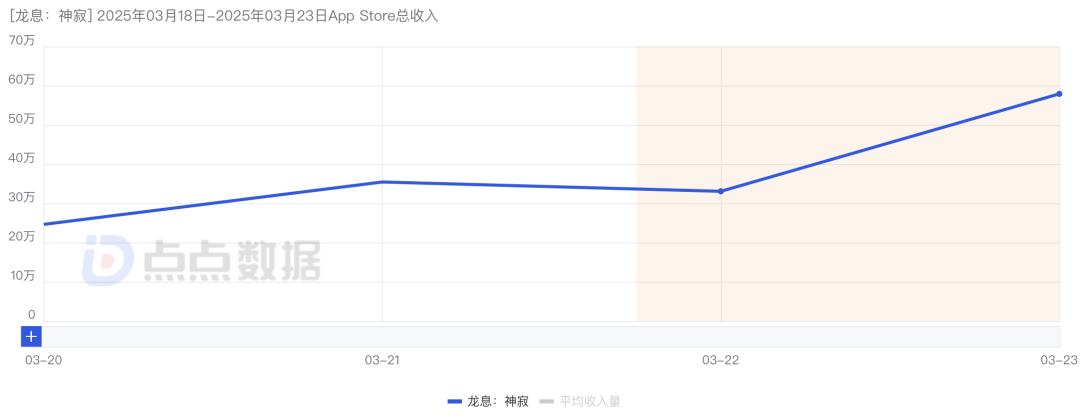
Task: Click the 03-20 x-axis date label
Action: pyautogui.click(x=43, y=360)
